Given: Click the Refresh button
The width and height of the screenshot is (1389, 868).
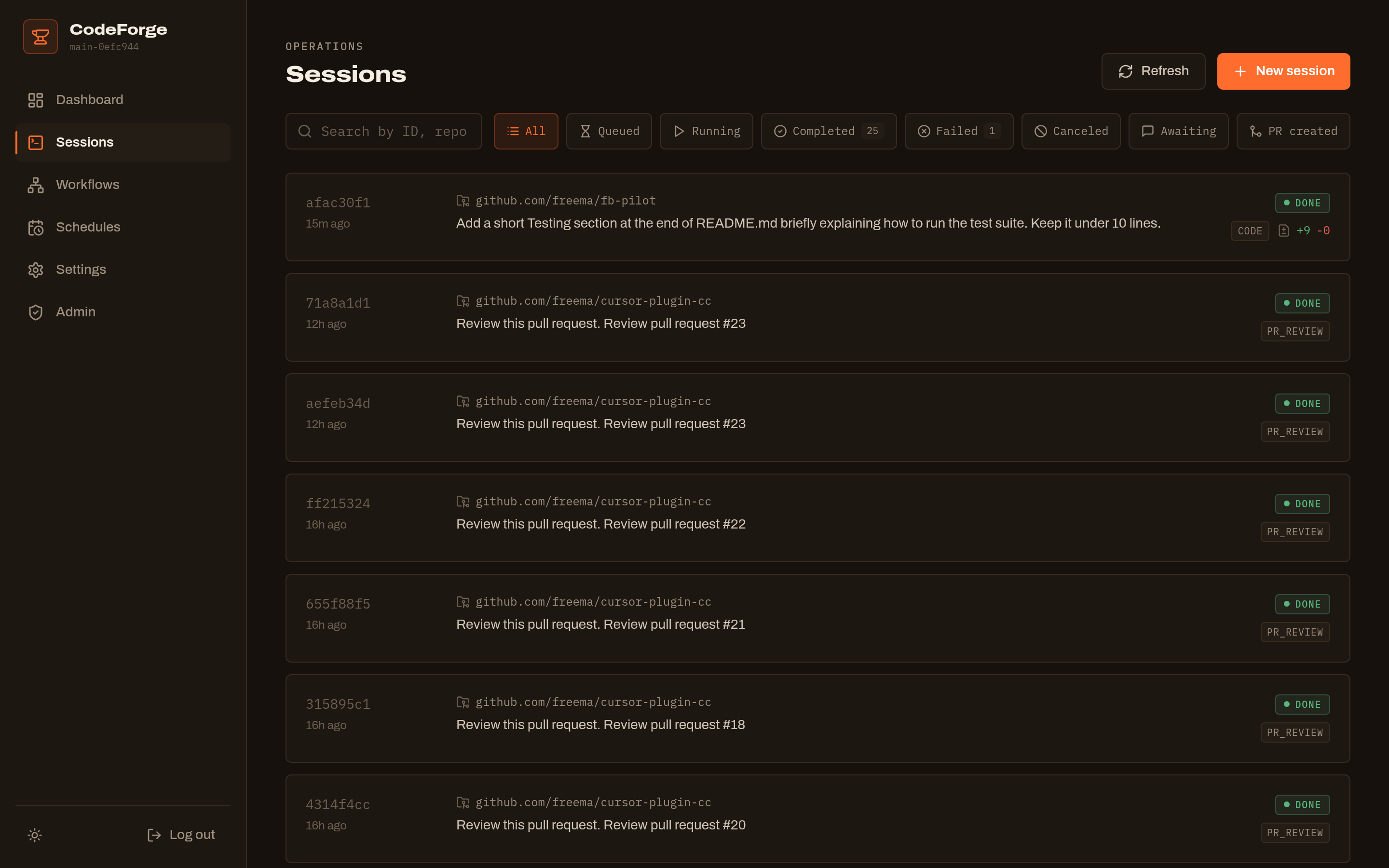Looking at the screenshot, I should (1153, 71).
